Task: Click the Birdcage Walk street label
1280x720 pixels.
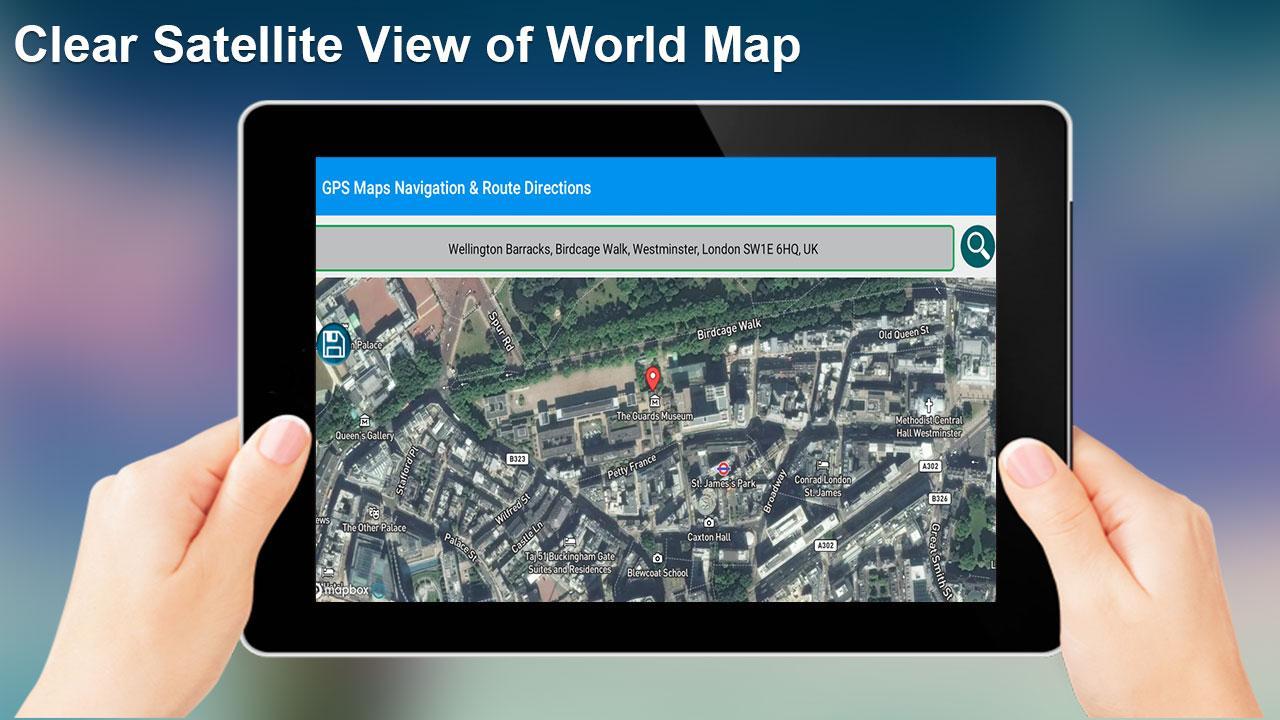Action: 729,329
